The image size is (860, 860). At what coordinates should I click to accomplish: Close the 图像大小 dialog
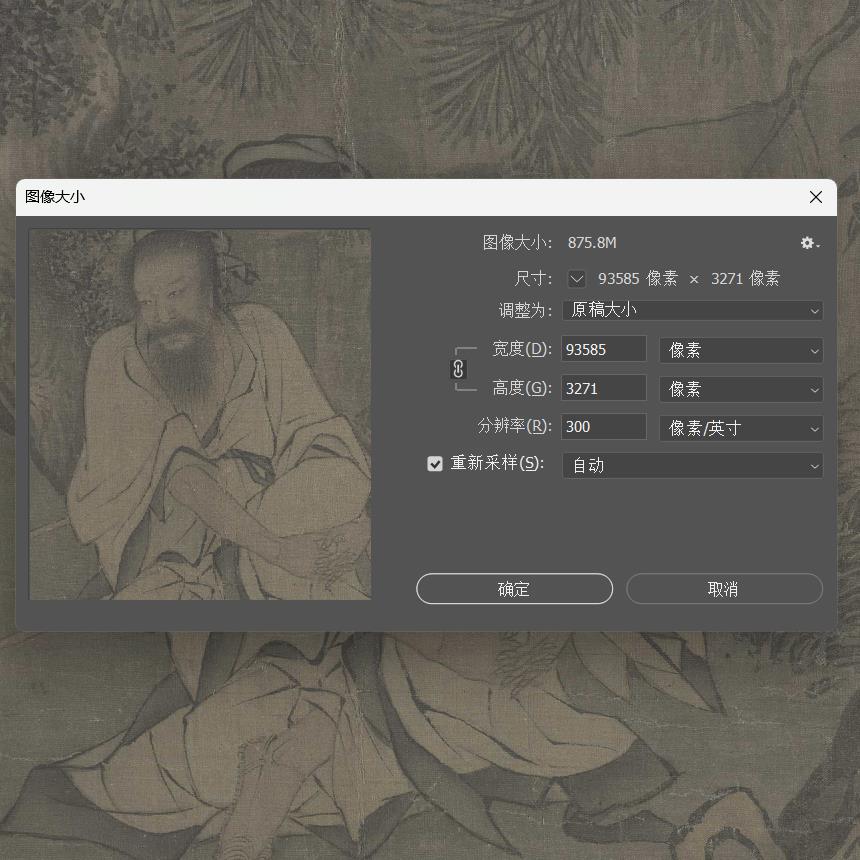click(x=816, y=197)
